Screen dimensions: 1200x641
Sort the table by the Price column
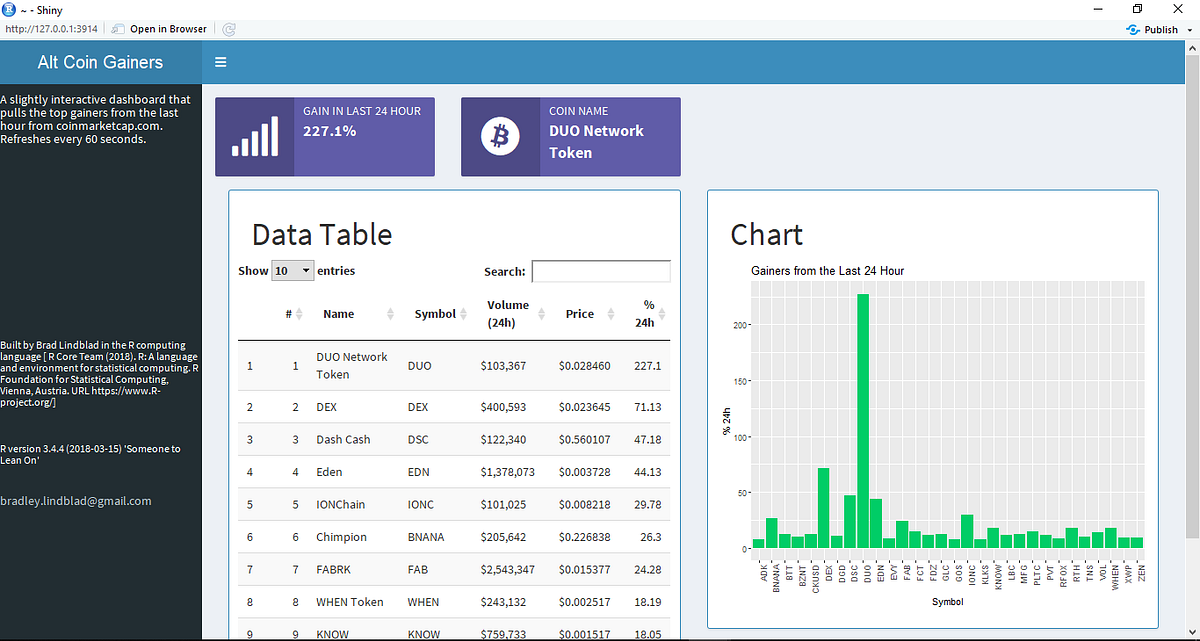point(579,313)
